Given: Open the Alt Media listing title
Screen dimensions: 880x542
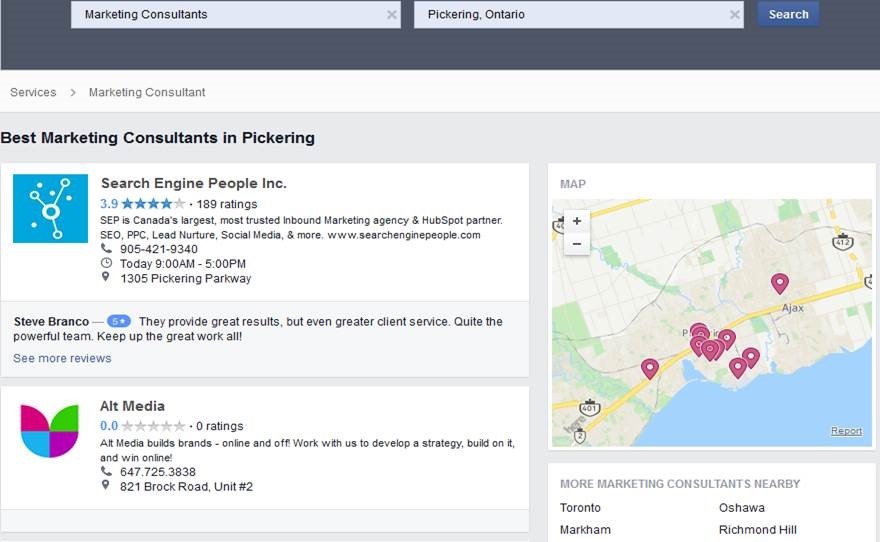Looking at the screenshot, I should pos(132,406).
